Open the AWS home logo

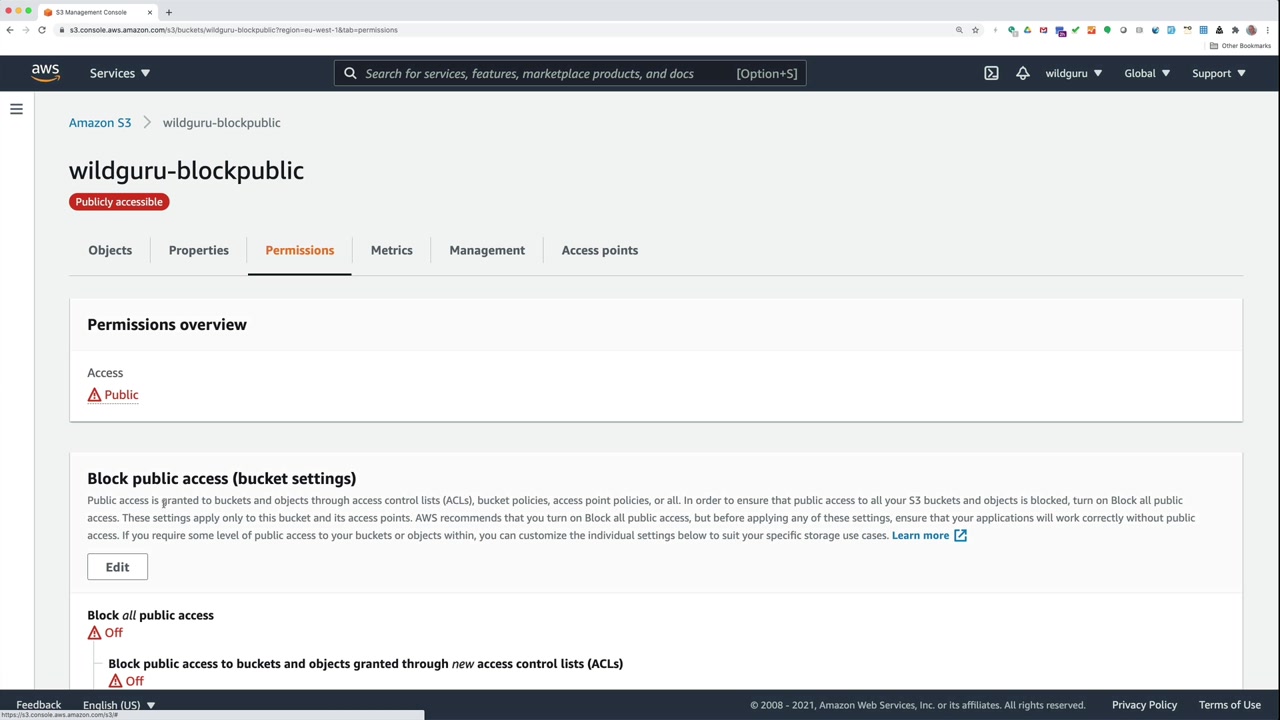(45, 73)
